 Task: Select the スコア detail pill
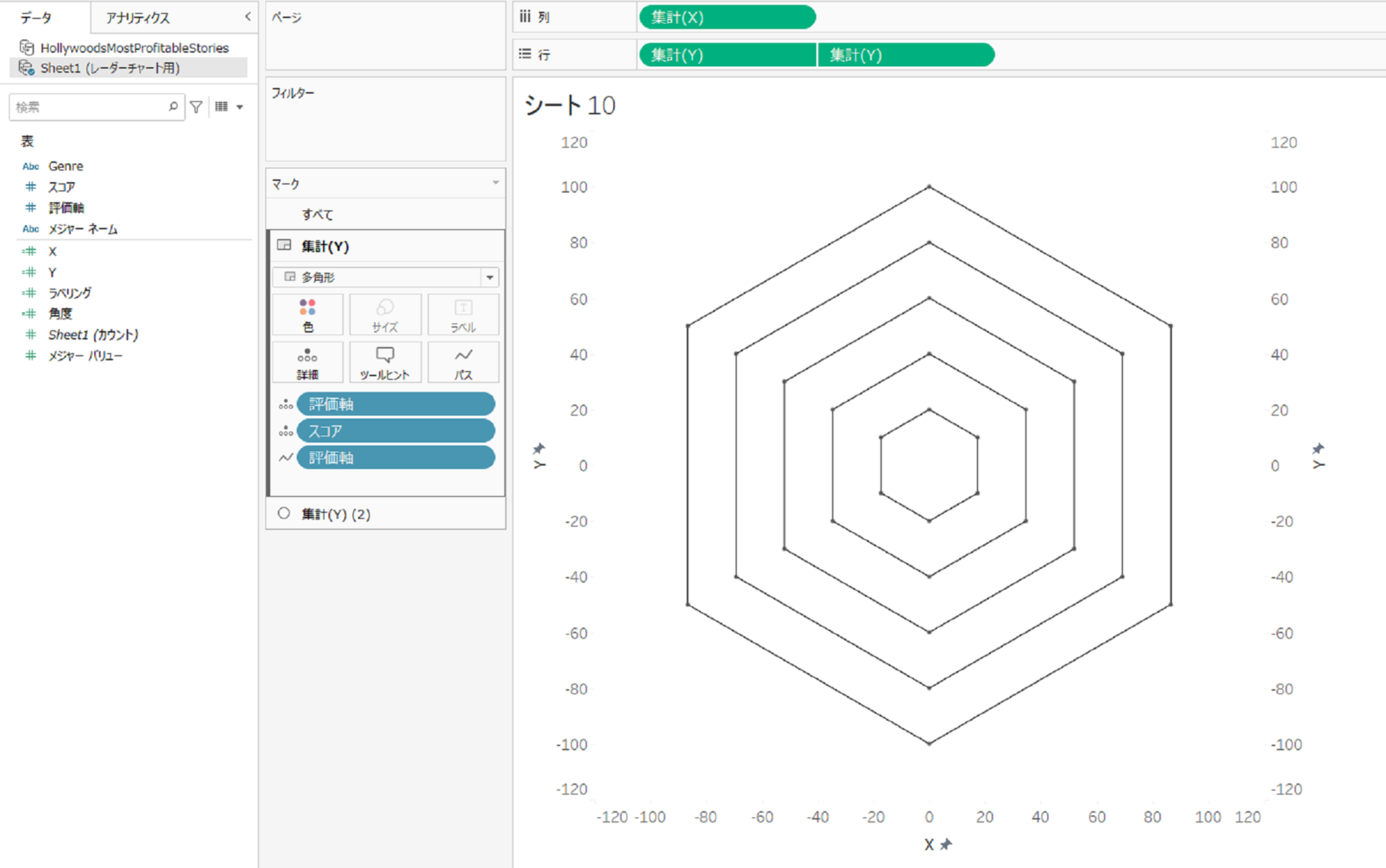[395, 431]
